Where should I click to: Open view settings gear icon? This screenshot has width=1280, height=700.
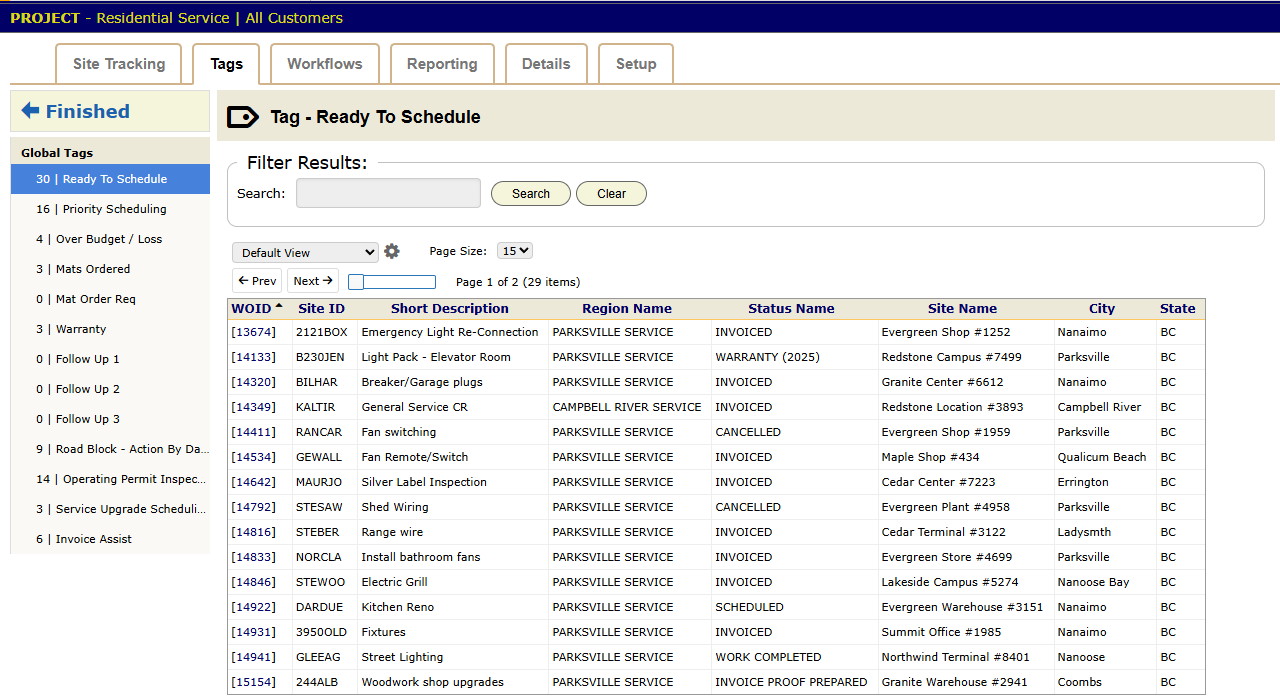pyautogui.click(x=392, y=252)
